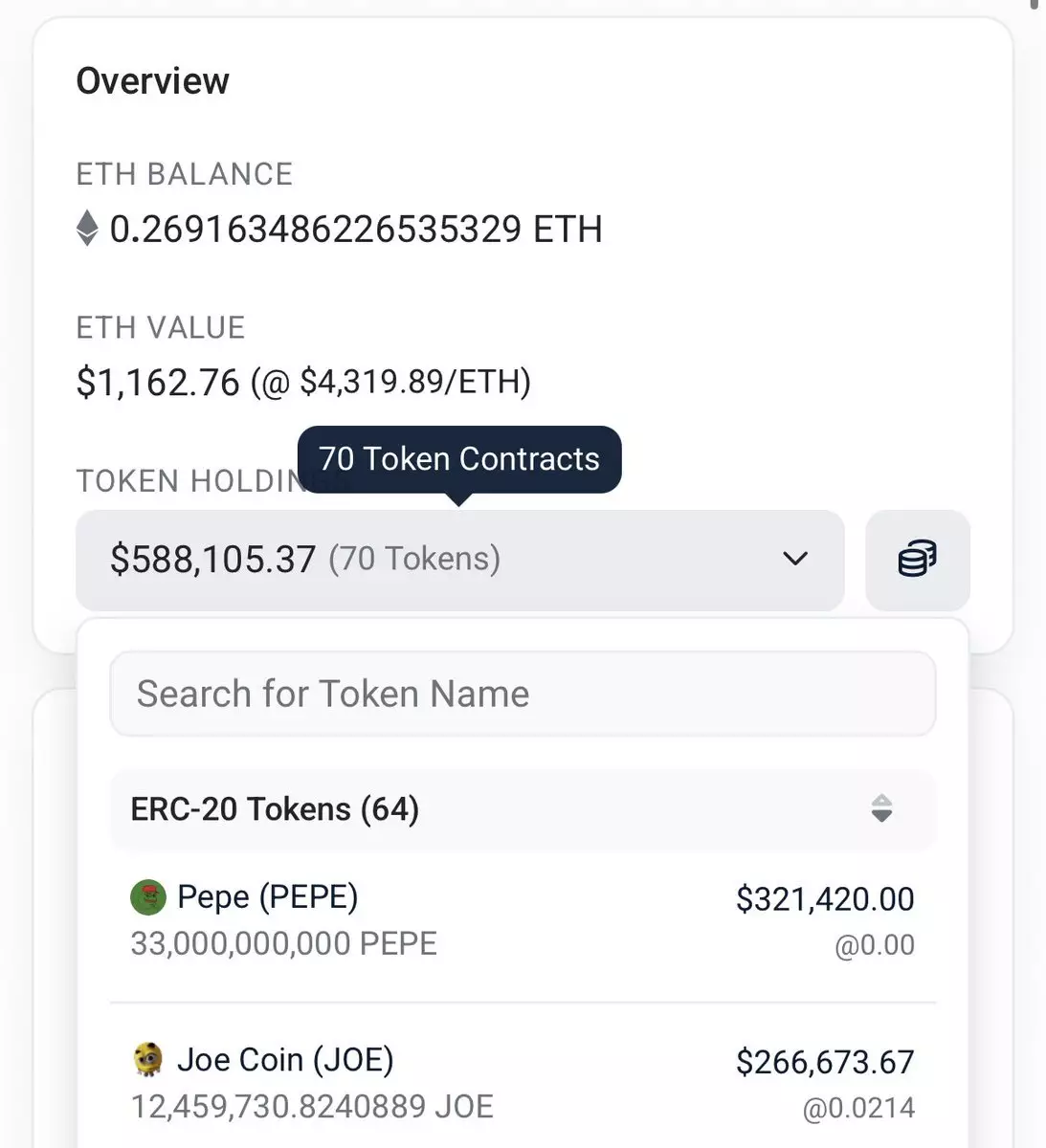Open the Pepe (PEPE) token link
Viewport: 1046px width, 1148px height.
click(268, 897)
